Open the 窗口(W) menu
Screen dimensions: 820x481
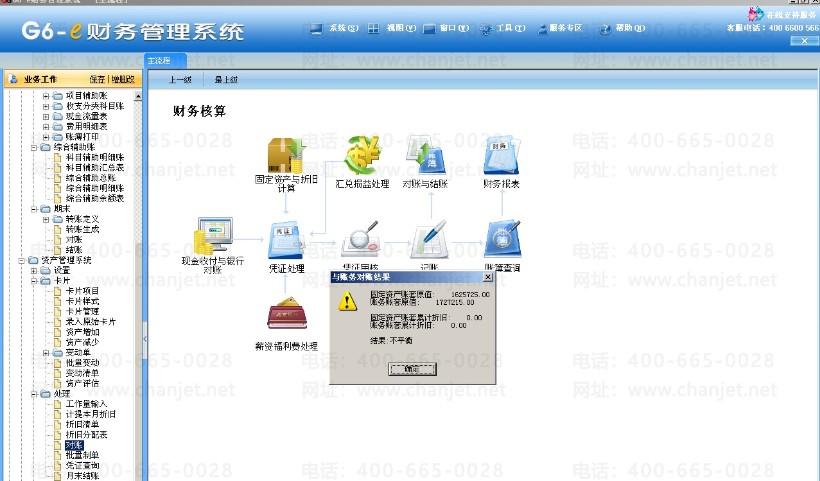(454, 28)
